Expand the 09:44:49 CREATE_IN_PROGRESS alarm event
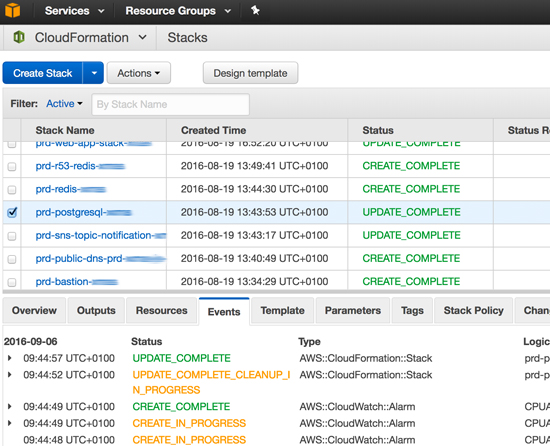 [10, 423]
